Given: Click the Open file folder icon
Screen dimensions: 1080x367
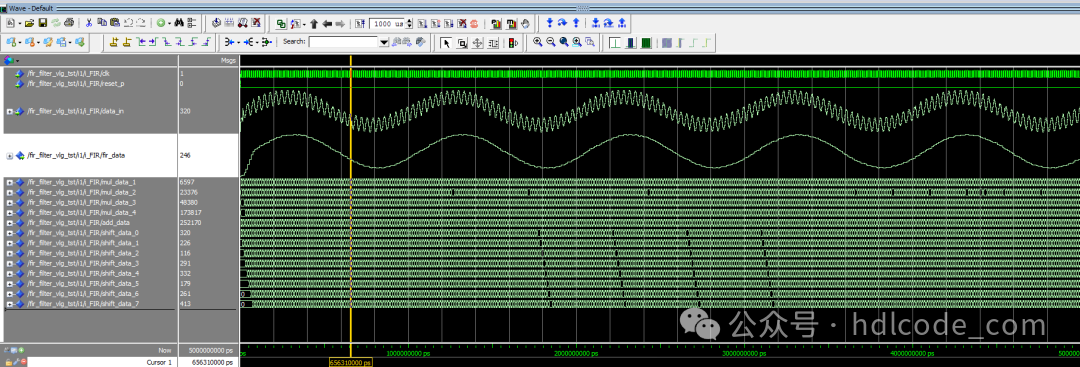Looking at the screenshot, I should coord(29,23).
